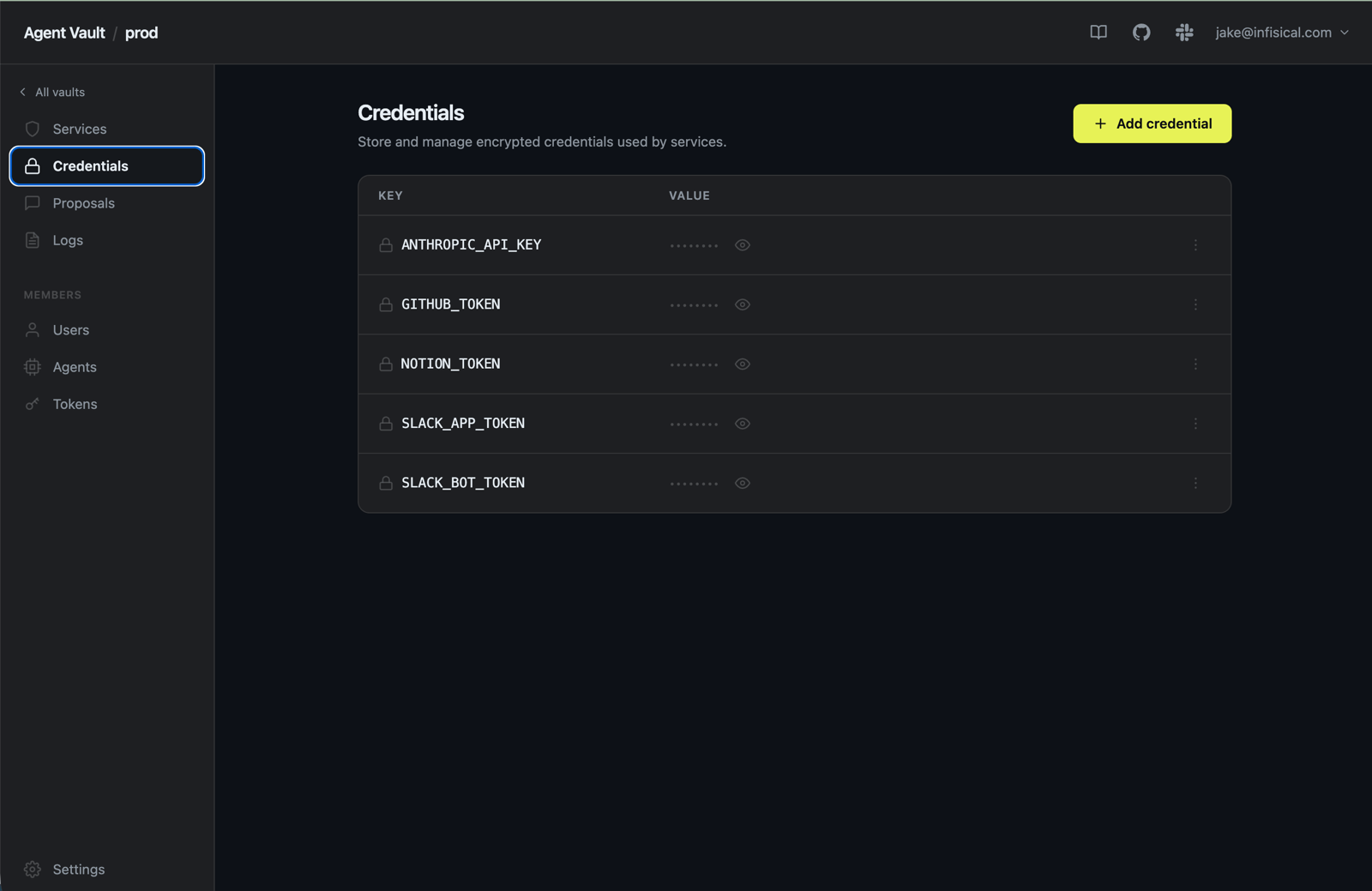This screenshot has height=891, width=1372.
Task: Click the SLACK_APP_TOKEN key name
Action: pyautogui.click(x=463, y=423)
